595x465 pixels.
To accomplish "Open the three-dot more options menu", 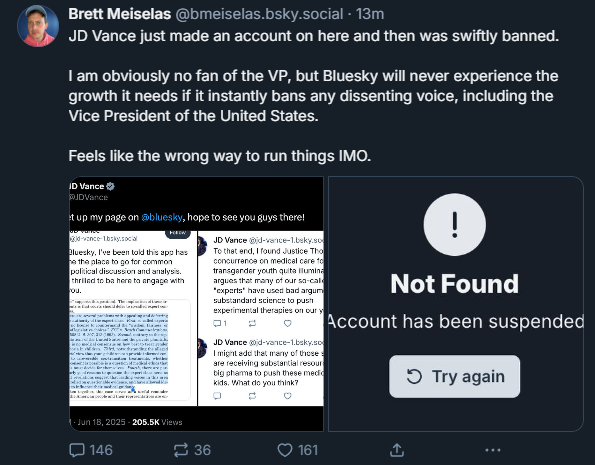I will pyautogui.click(x=493, y=450).
